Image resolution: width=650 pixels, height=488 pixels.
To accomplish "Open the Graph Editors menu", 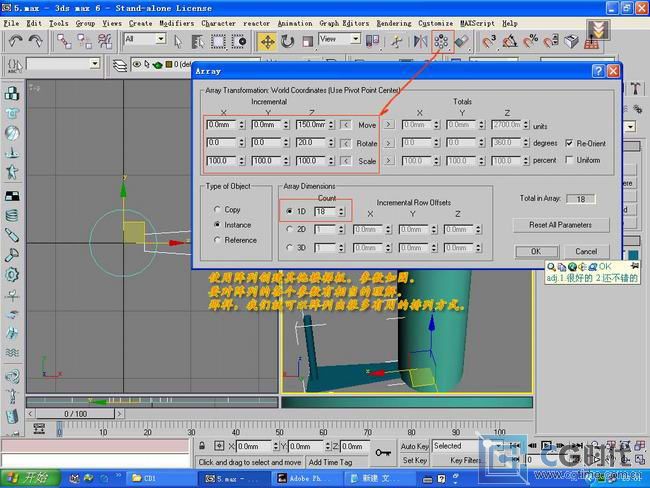I will point(344,23).
